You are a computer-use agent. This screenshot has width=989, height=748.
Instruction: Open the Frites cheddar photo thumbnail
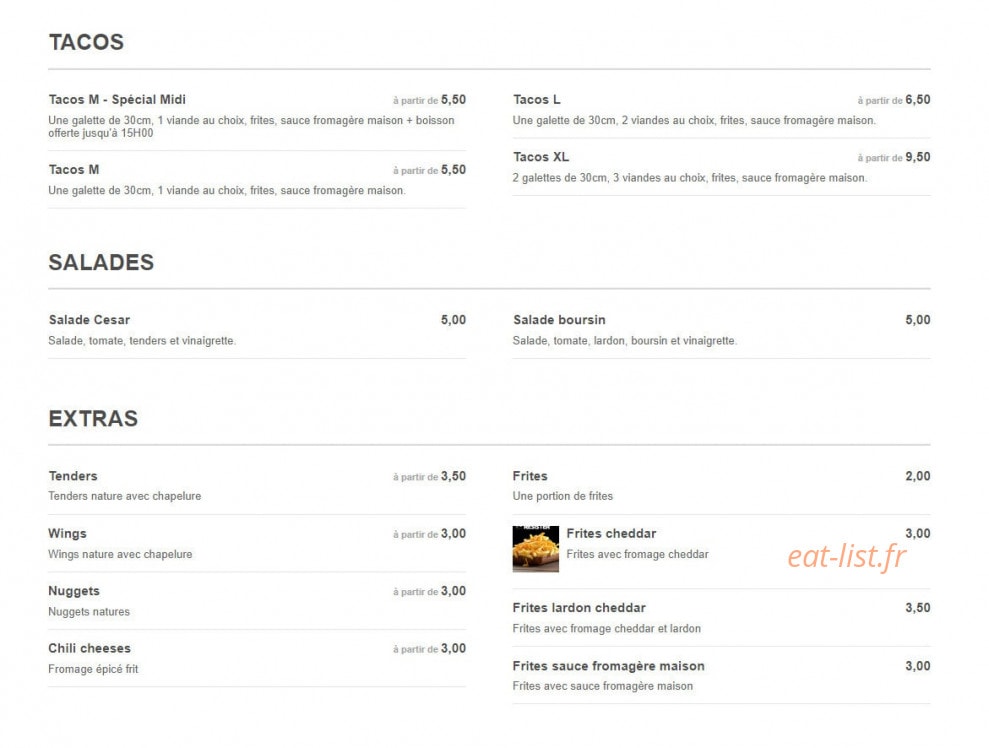[535, 549]
